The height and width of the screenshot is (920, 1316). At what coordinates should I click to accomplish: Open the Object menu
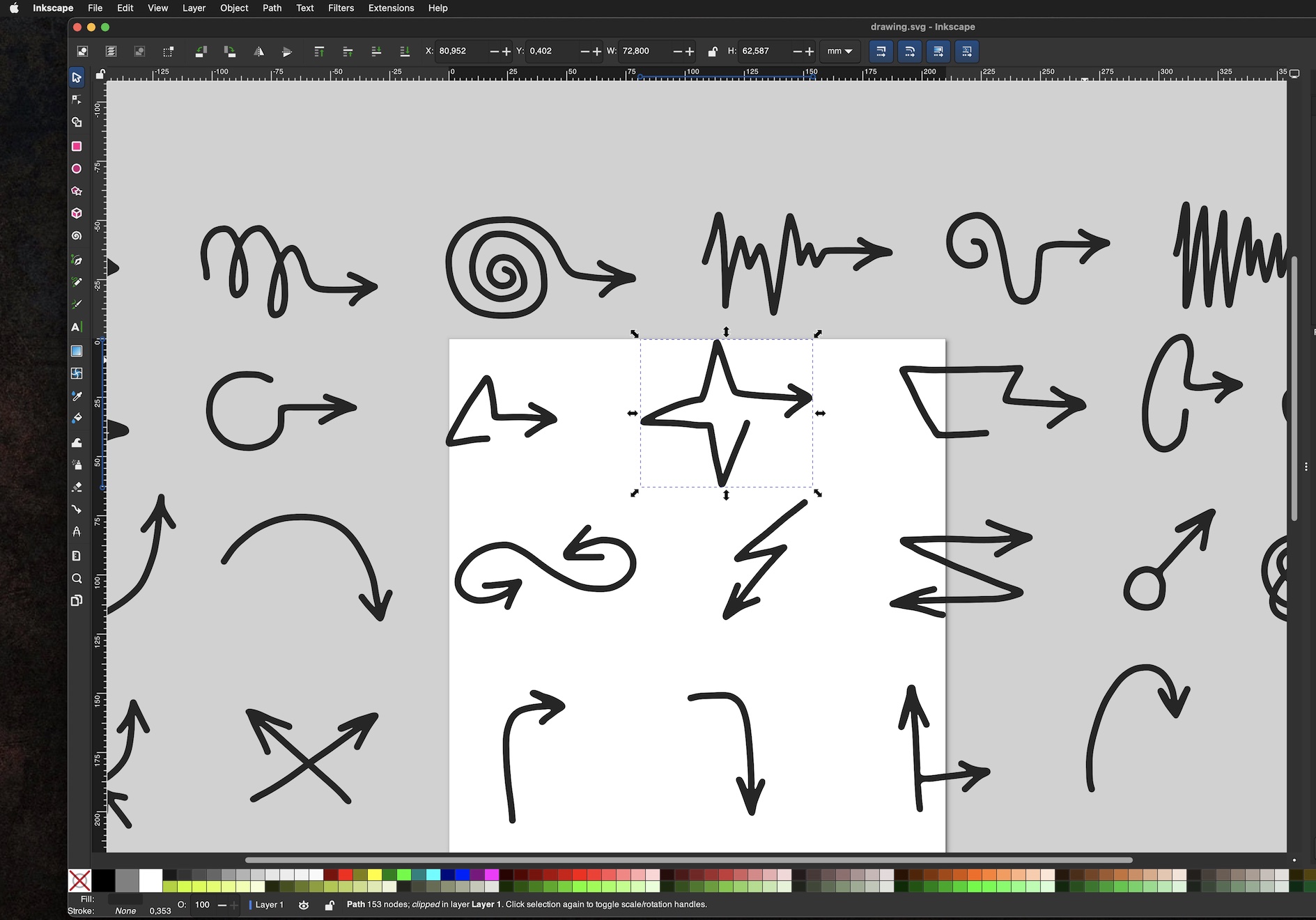tap(234, 8)
